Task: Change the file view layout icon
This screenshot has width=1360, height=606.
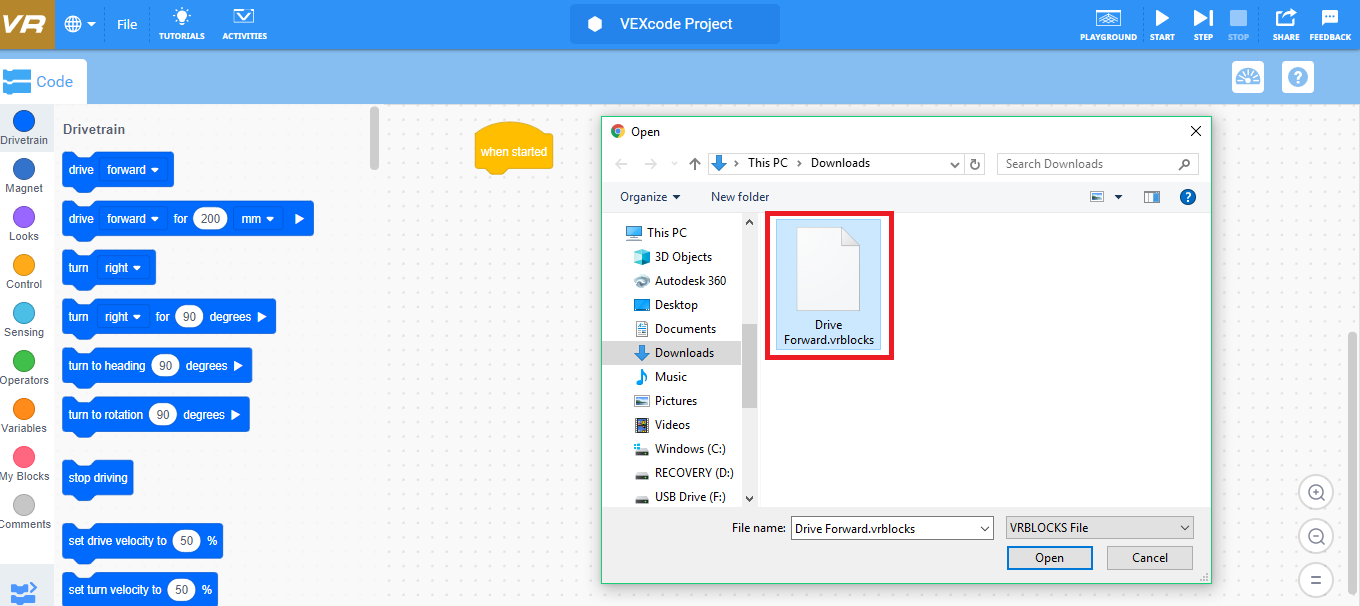Action: click(x=1096, y=197)
